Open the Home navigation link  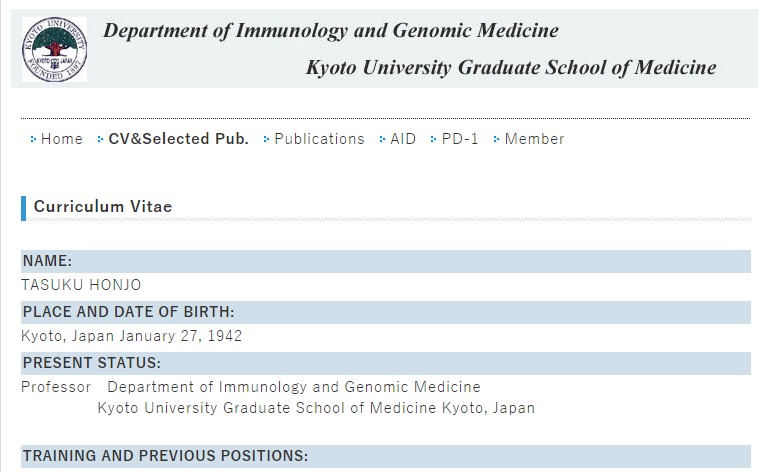click(x=62, y=139)
